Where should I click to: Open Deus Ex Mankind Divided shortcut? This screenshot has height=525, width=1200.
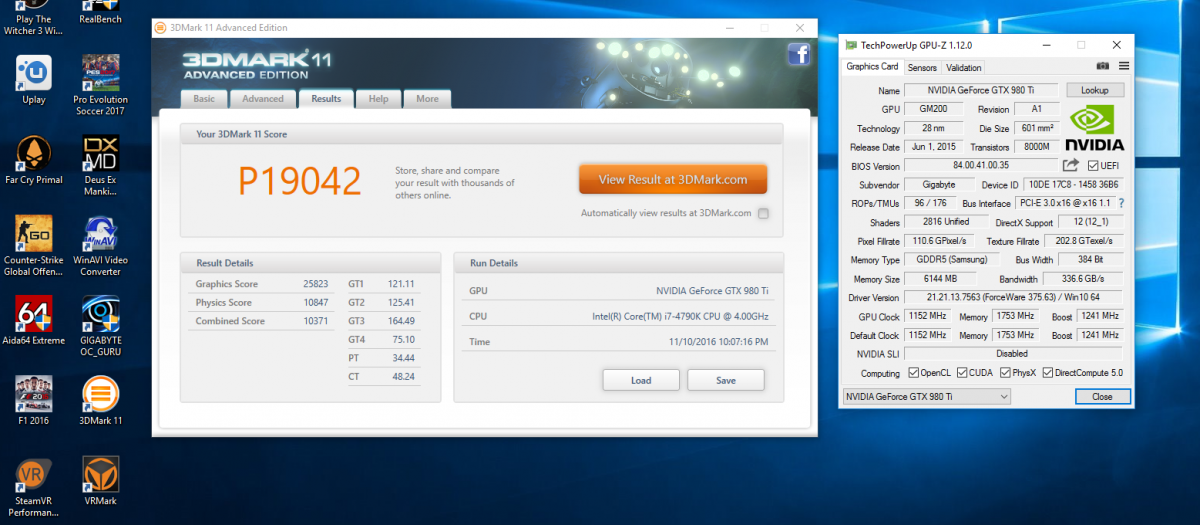100,167
